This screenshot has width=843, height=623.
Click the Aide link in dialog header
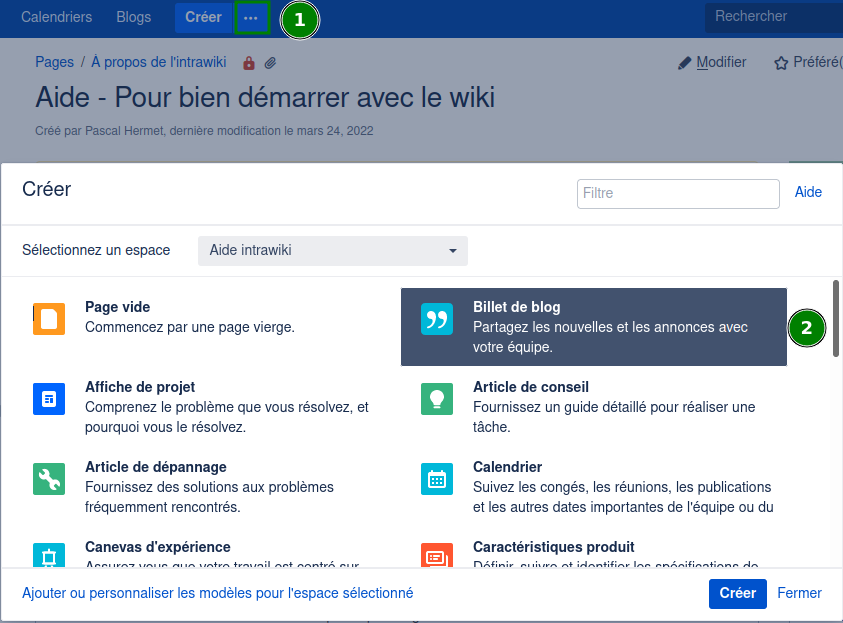pos(808,192)
